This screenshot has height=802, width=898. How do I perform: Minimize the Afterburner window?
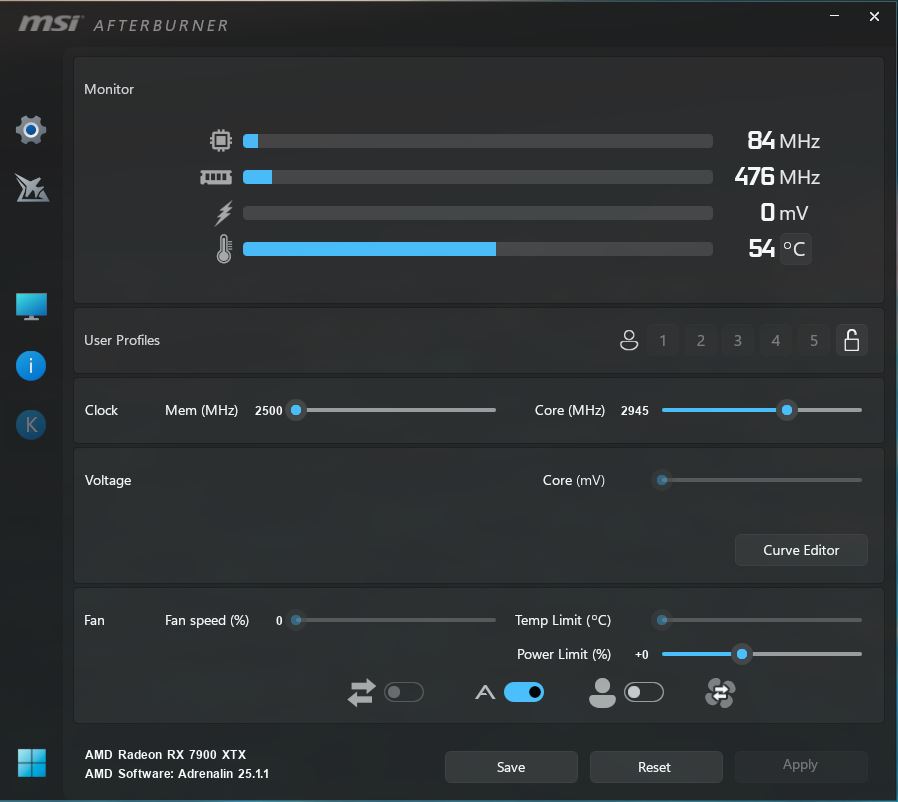pyautogui.click(x=834, y=16)
